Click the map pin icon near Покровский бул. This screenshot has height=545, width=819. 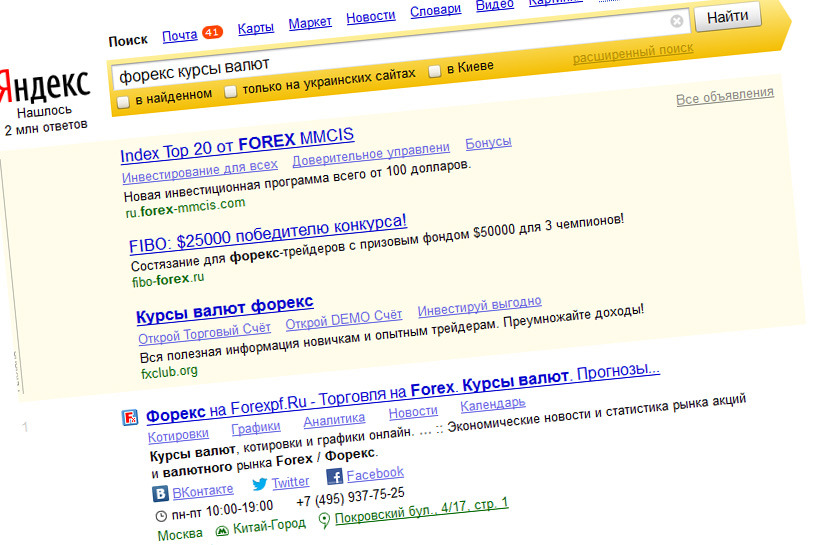coord(324,520)
